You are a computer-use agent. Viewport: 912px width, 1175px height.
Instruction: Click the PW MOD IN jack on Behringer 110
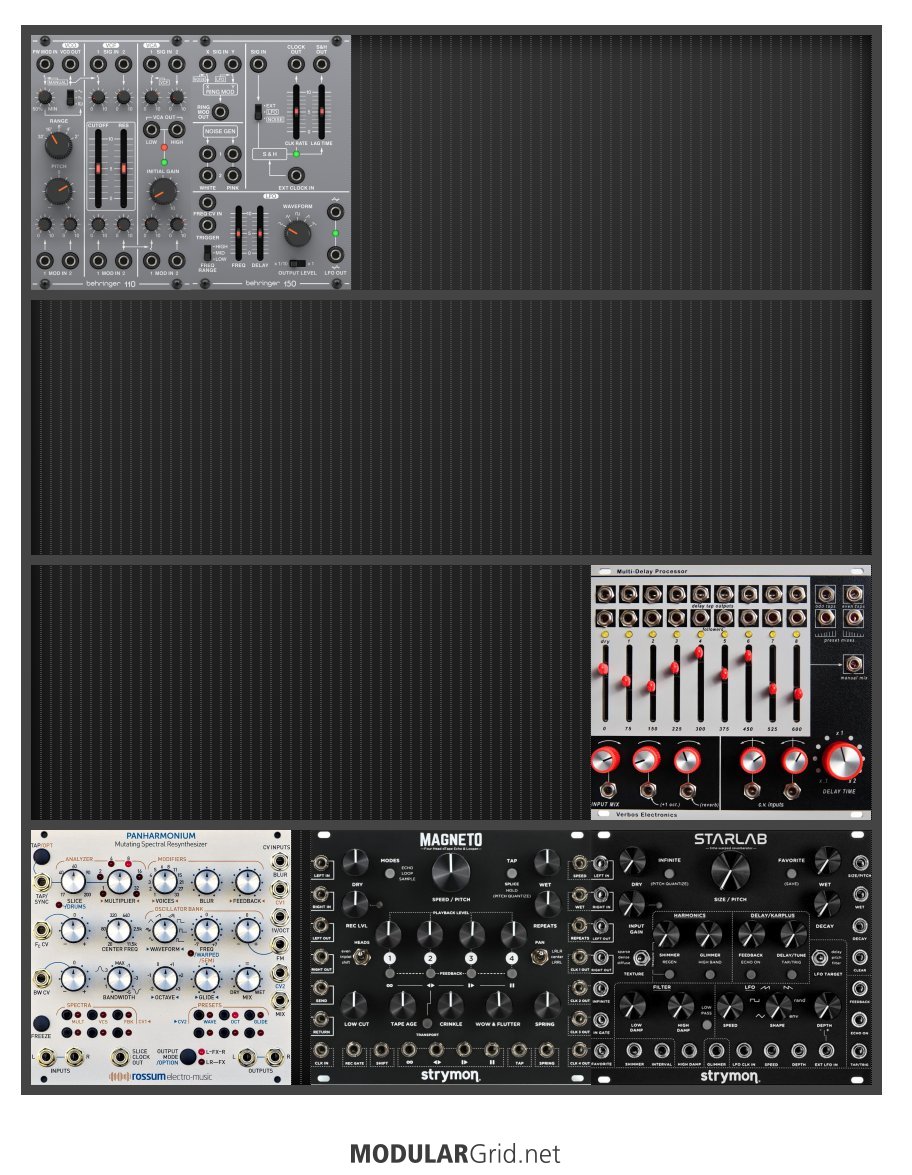(45, 64)
